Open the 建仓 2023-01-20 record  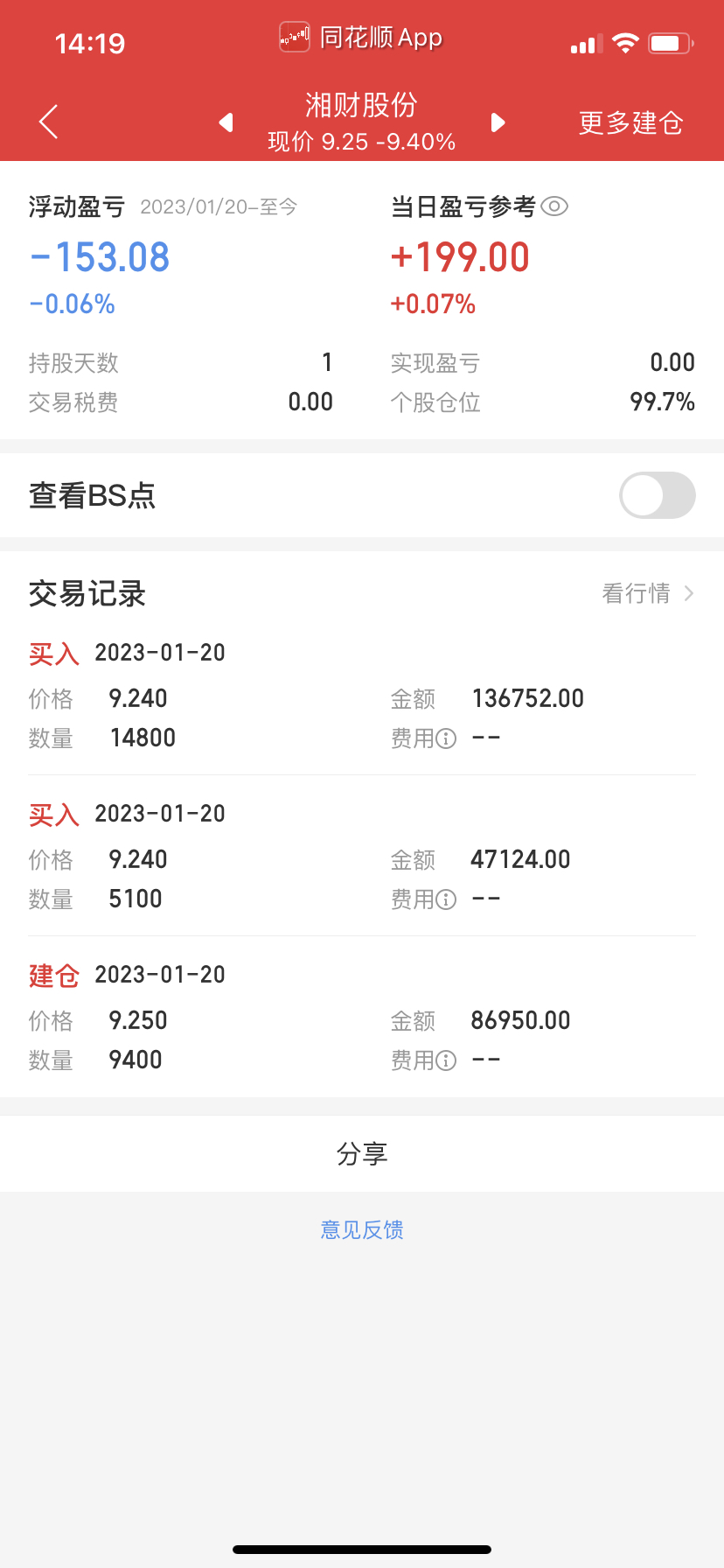tap(362, 1017)
